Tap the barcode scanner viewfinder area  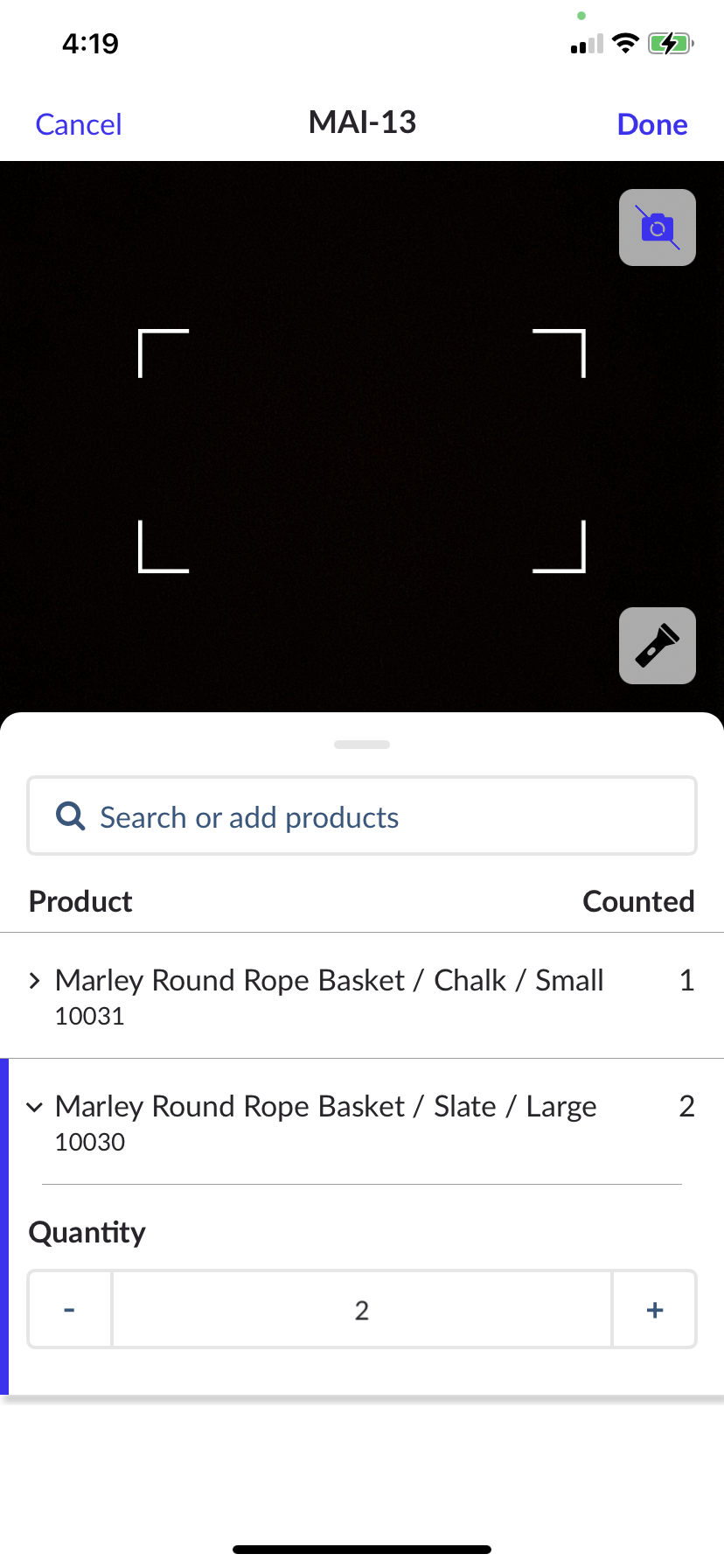pyautogui.click(x=361, y=451)
